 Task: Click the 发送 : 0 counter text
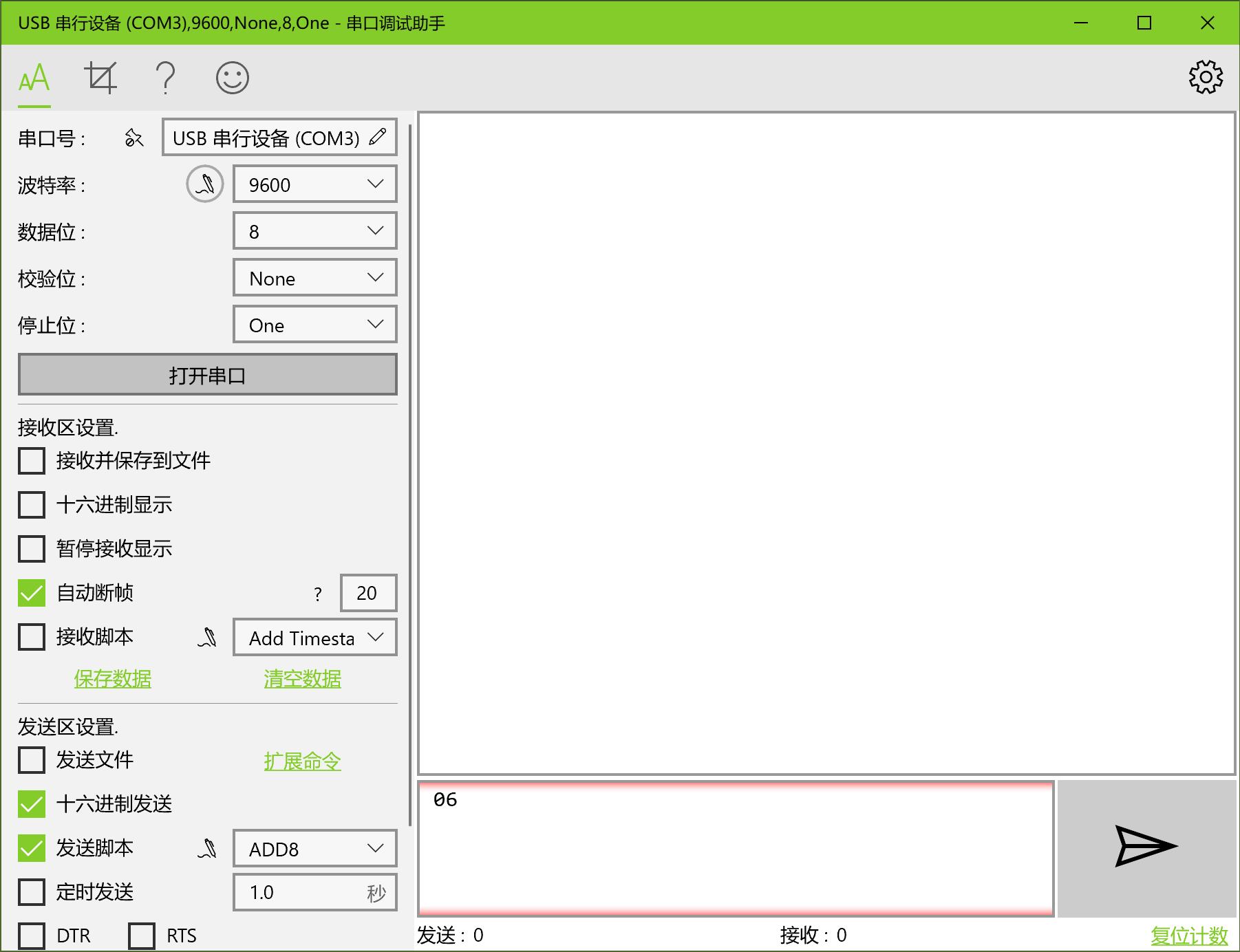click(x=450, y=935)
